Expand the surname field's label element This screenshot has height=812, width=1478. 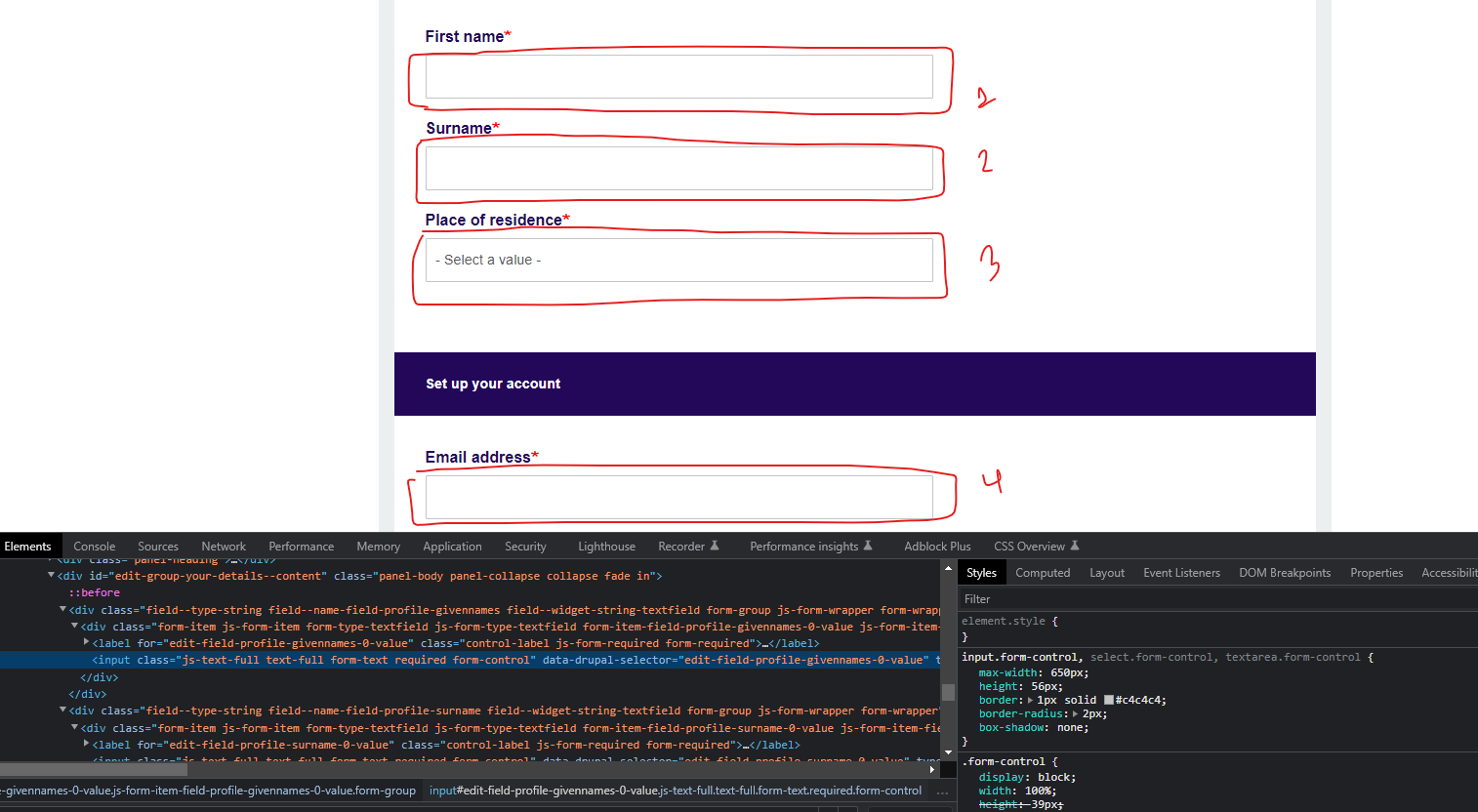87,744
